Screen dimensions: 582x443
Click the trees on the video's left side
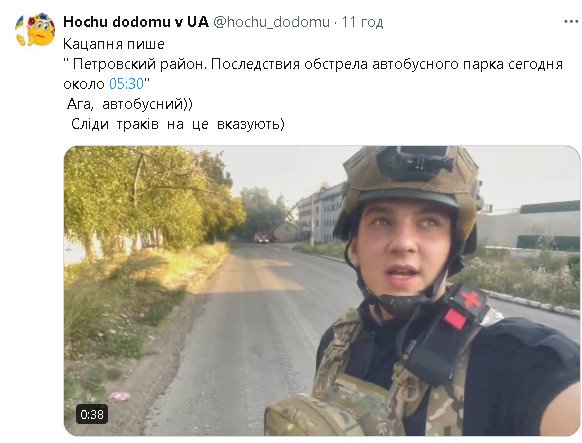(148, 198)
